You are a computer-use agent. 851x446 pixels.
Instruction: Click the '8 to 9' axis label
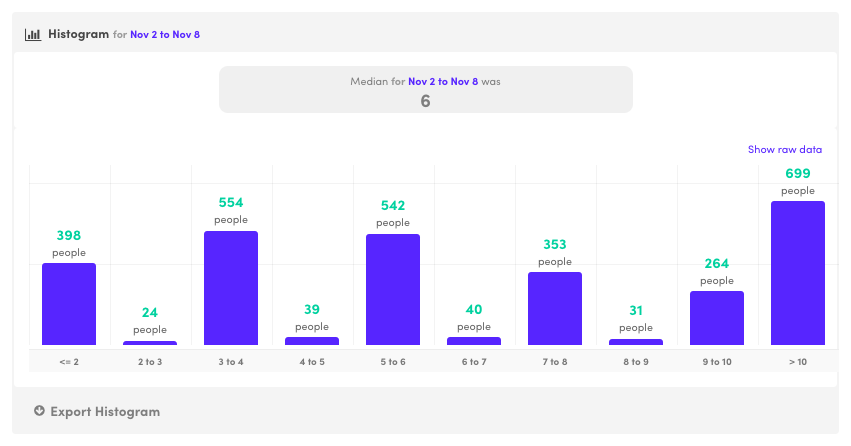click(636, 362)
